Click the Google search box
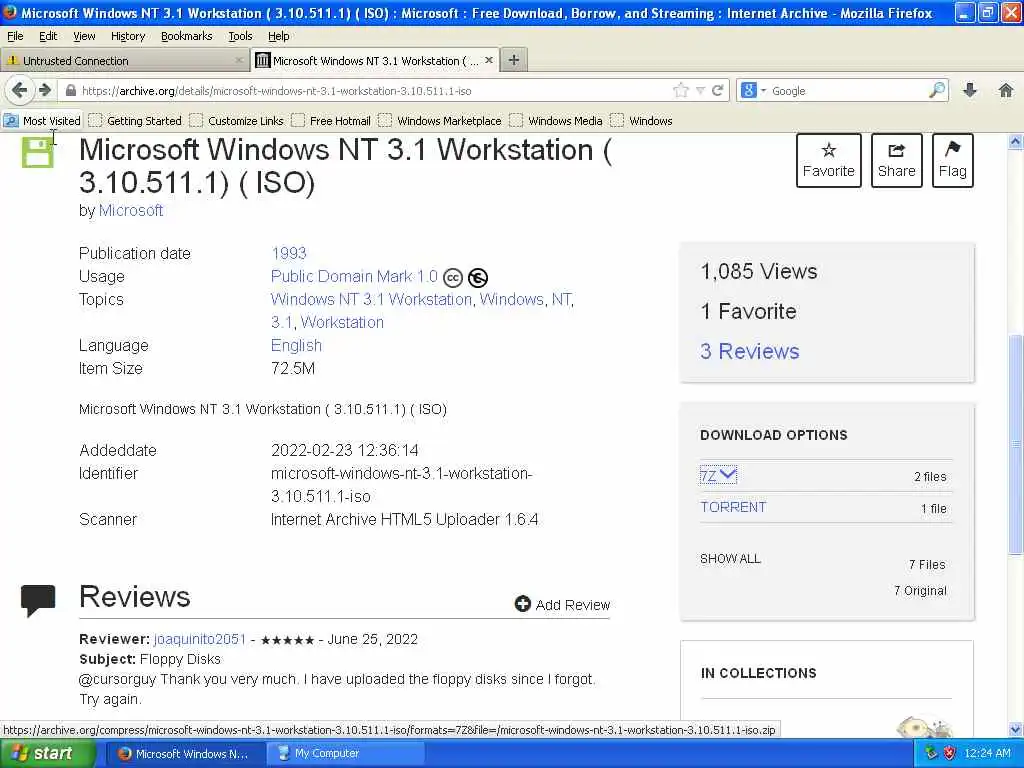 [x=848, y=91]
